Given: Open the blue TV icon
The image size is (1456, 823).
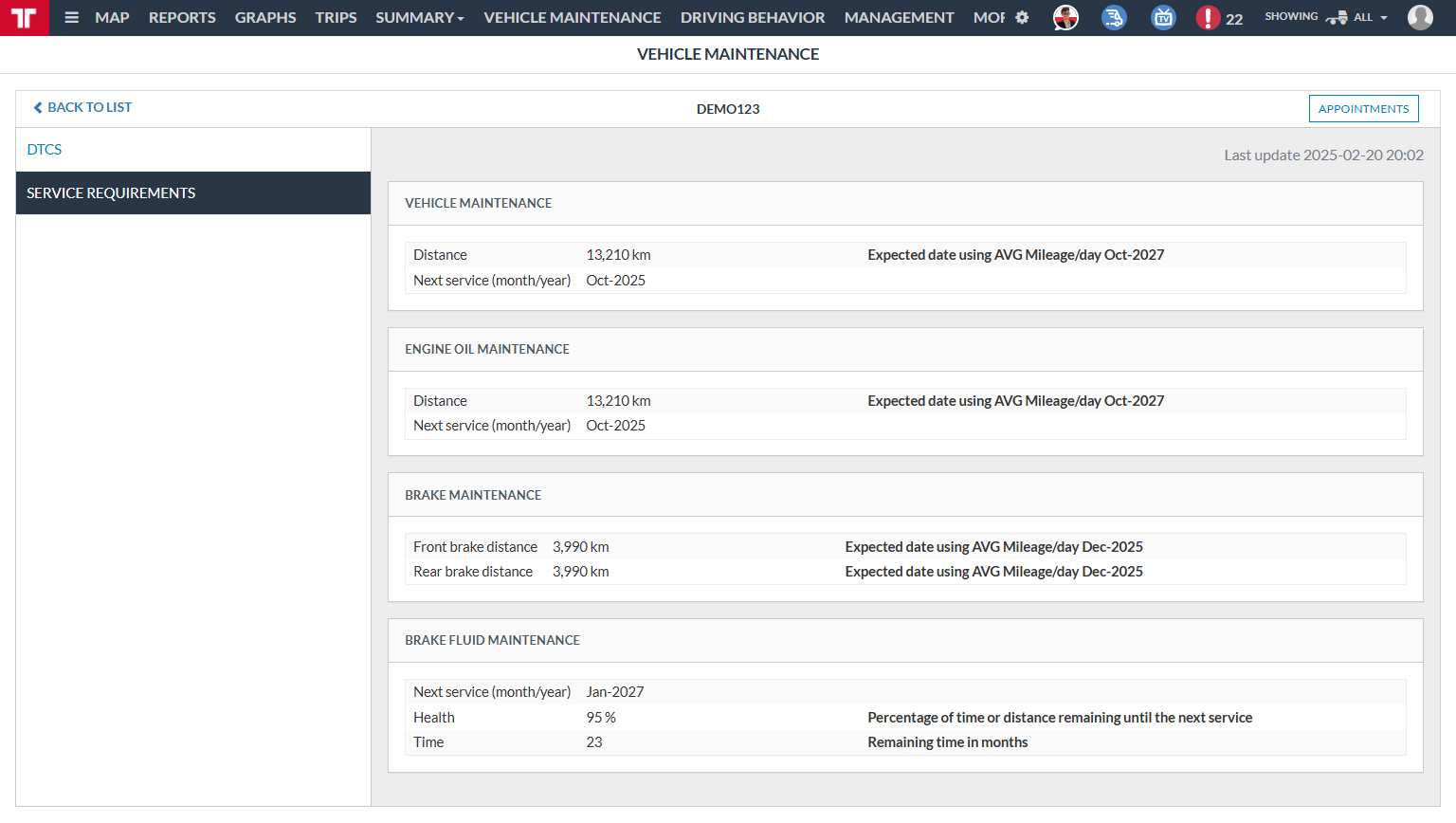Looking at the screenshot, I should 1163,18.
